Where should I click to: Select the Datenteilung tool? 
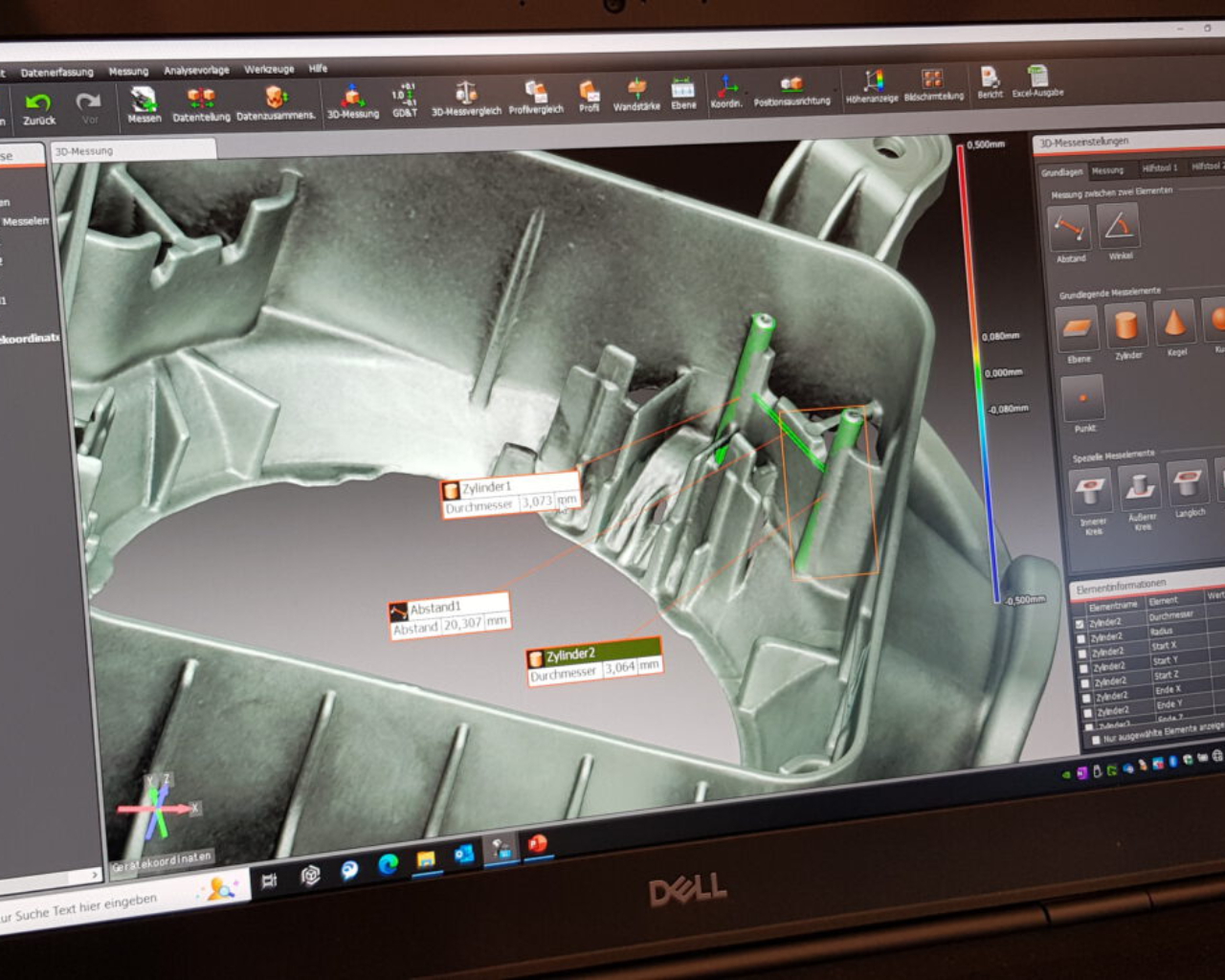pyautogui.click(x=201, y=105)
